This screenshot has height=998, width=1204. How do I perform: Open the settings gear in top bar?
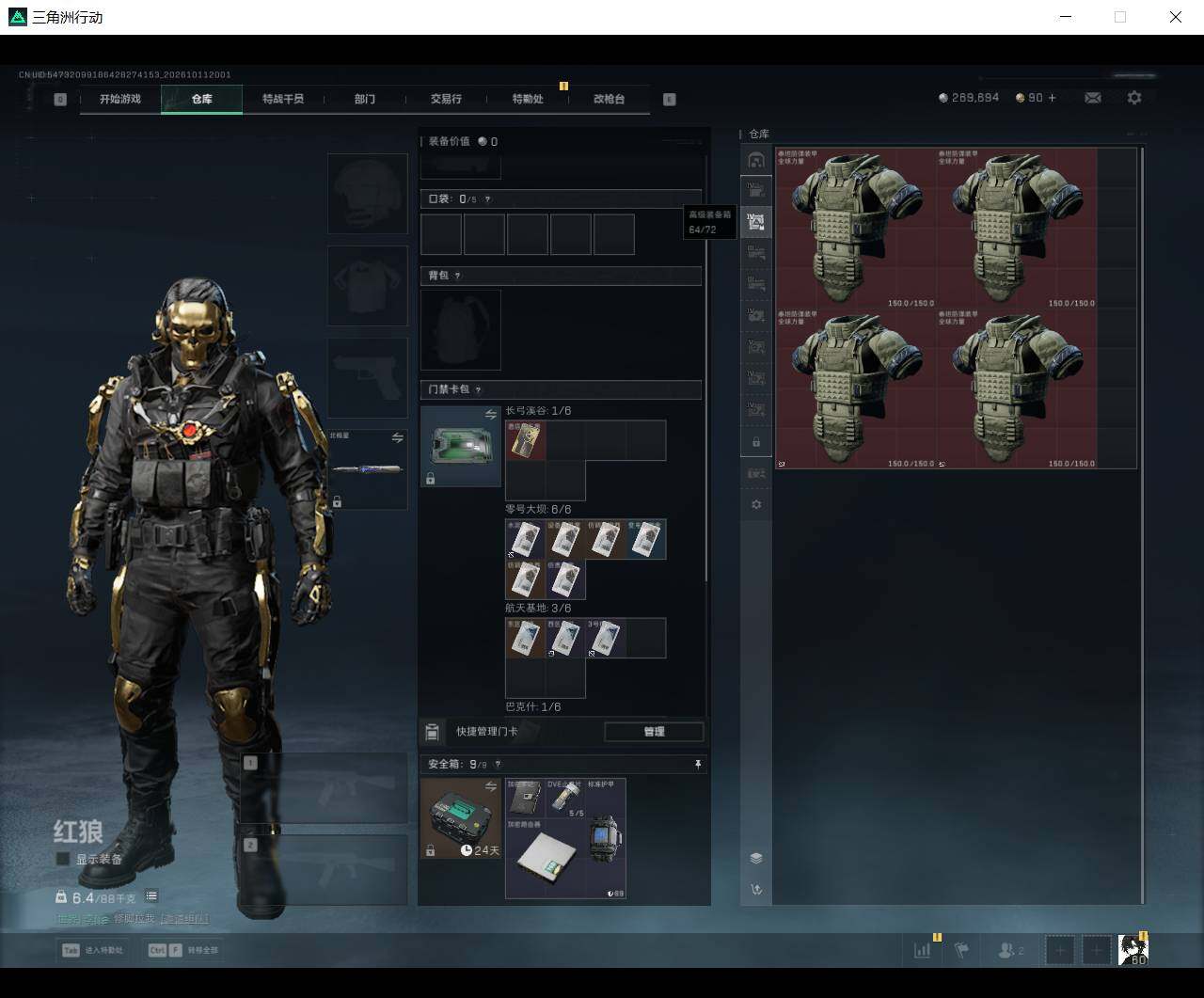coord(1134,98)
